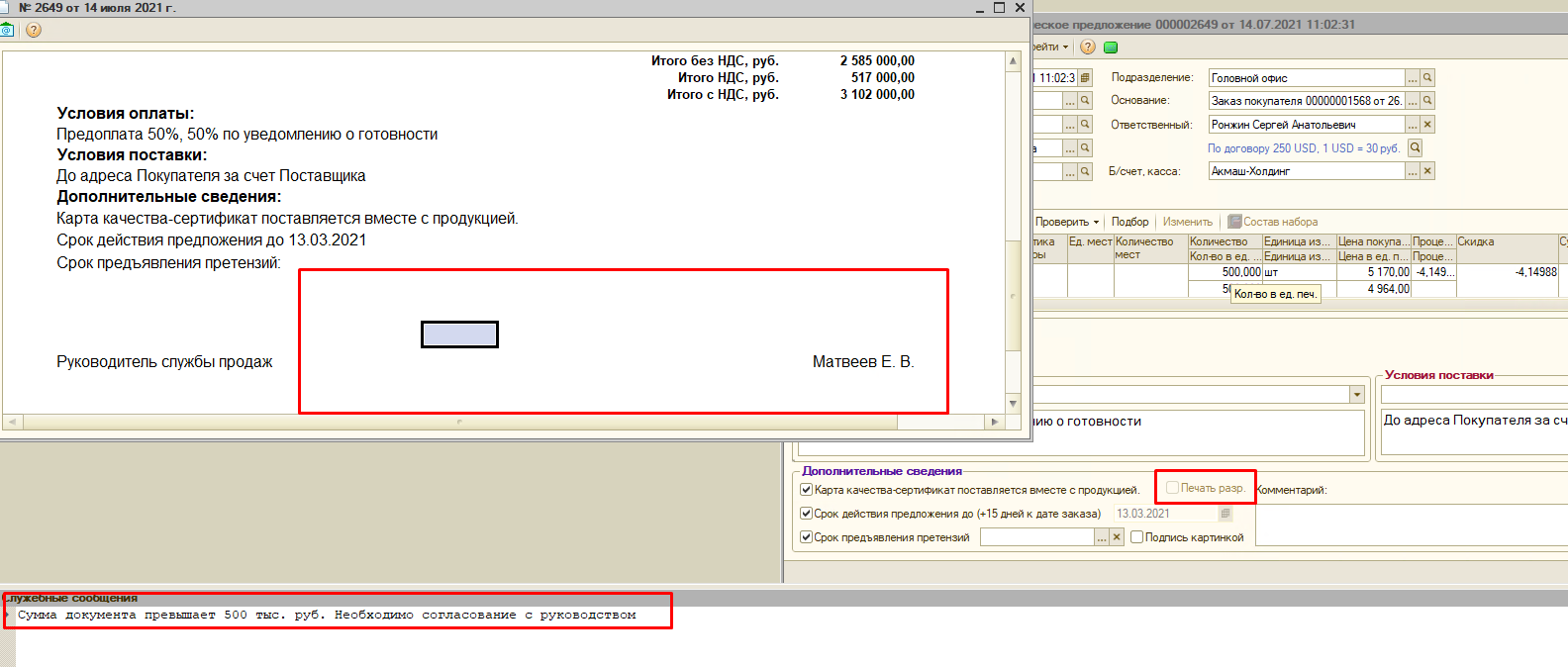Viewport: 1568px width, 667px height.
Task: Clear the Ответственный field with X
Action: [x=1427, y=124]
